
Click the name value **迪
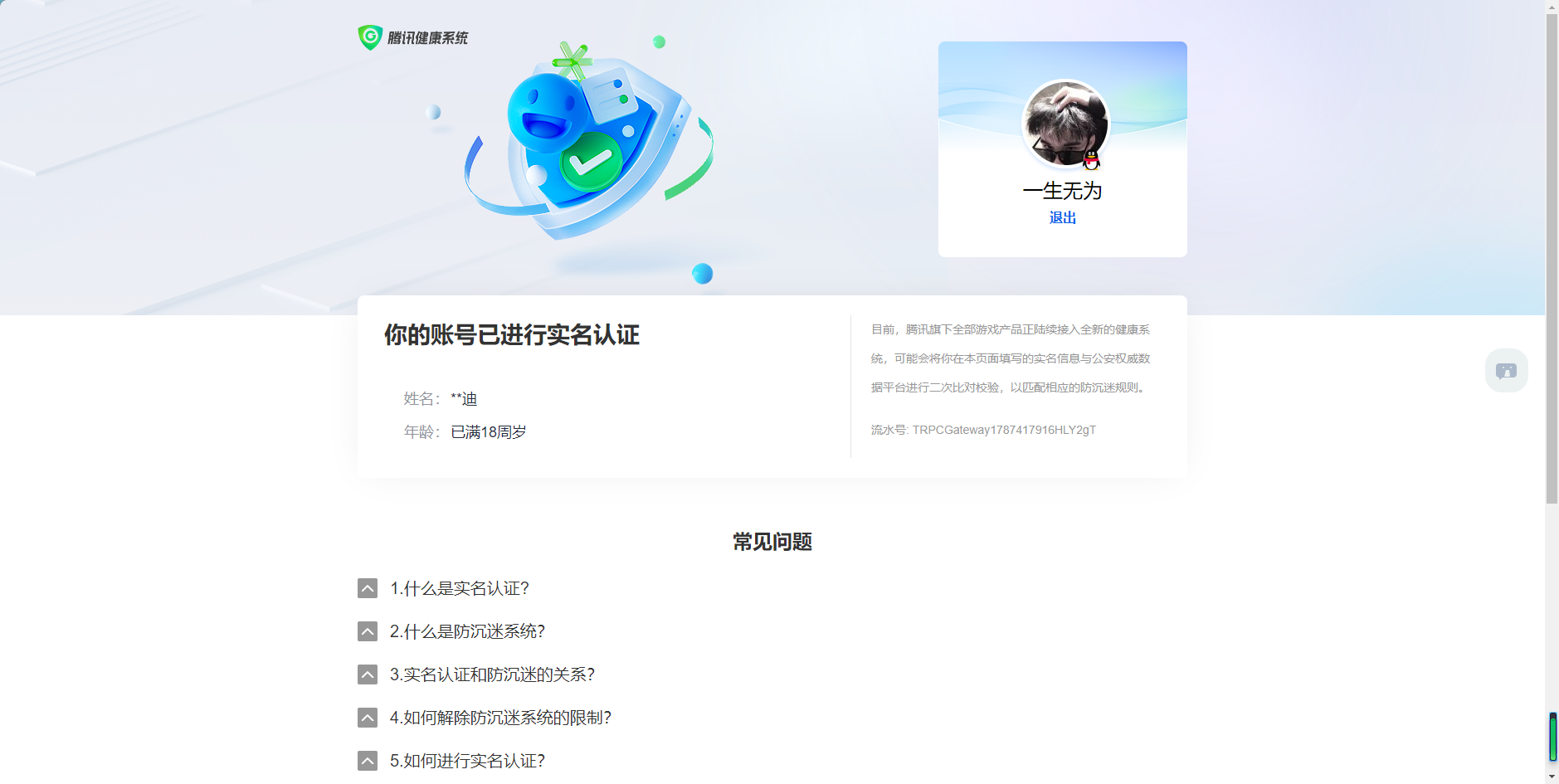click(x=464, y=399)
